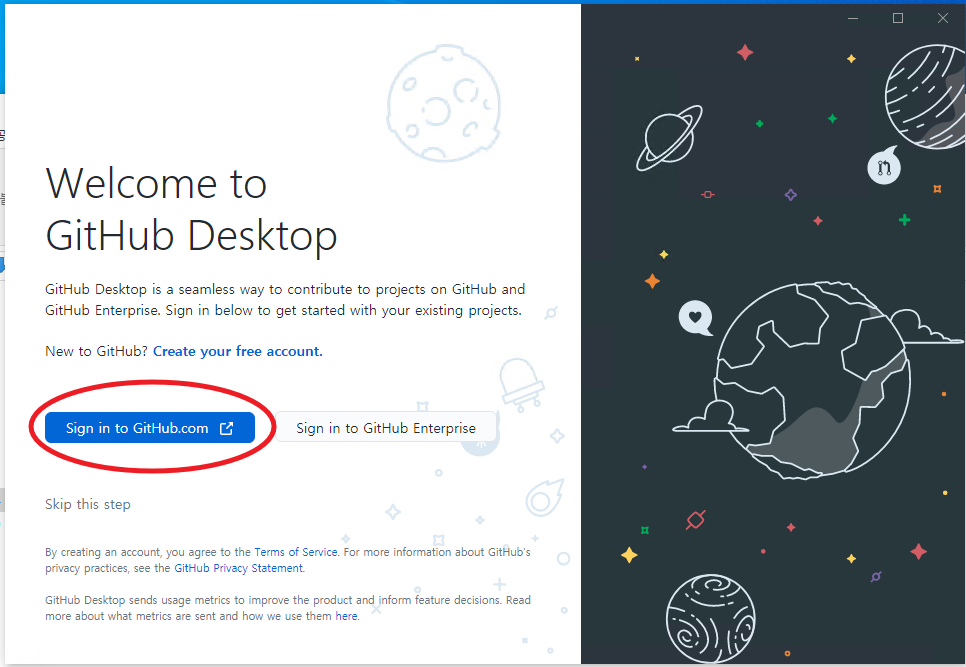
Task: Click Sign in to GitHub Enterprise button
Action: pos(386,427)
